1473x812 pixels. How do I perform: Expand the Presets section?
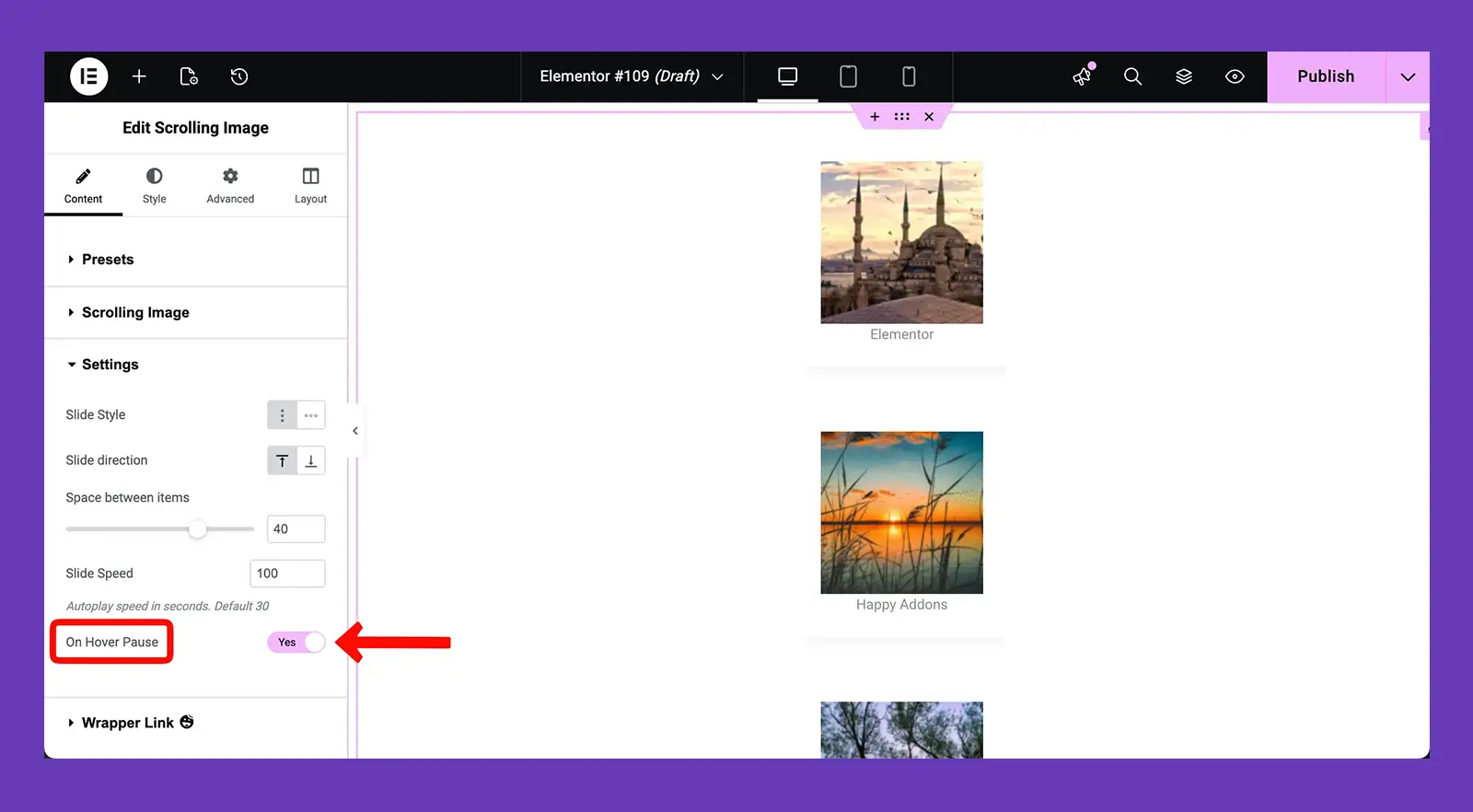pos(195,260)
